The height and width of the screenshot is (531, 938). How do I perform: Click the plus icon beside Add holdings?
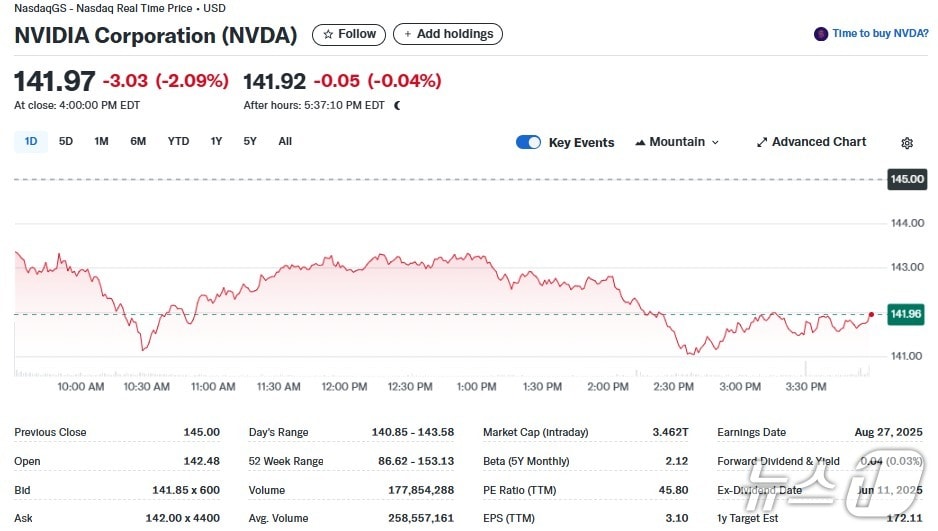(407, 34)
